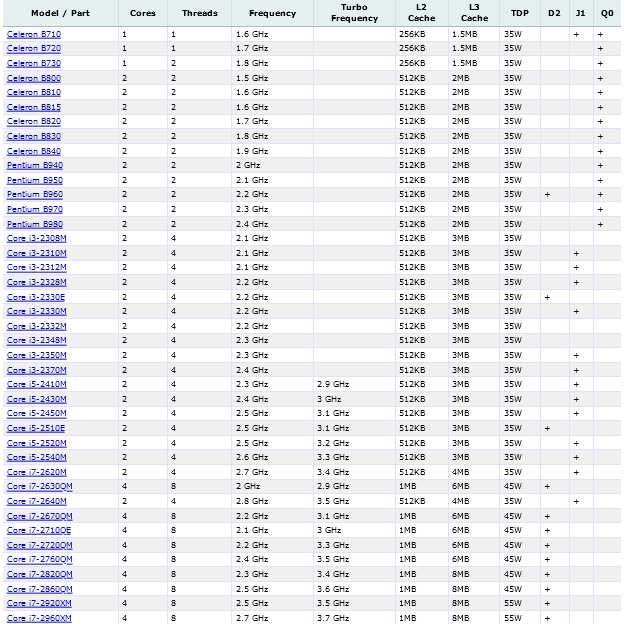Image resolution: width=638 pixels, height=624 pixels.
Task: Click the Q0 column header
Action: tap(607, 13)
